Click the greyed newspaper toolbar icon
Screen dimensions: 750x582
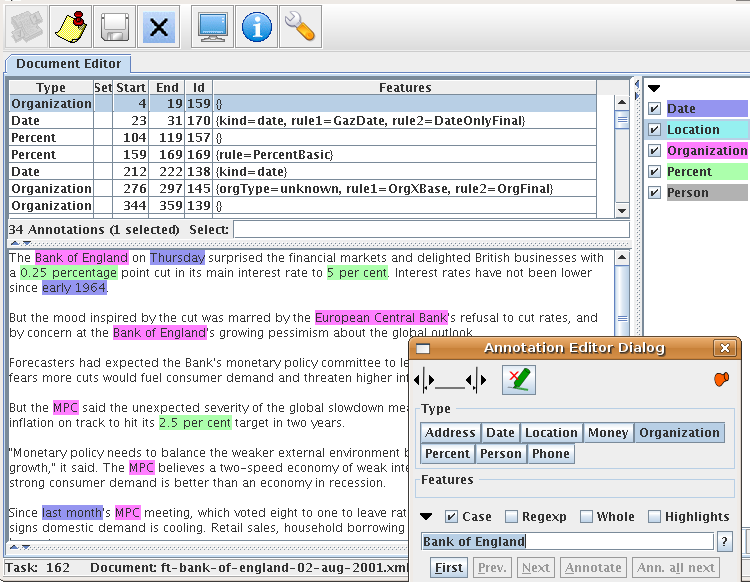tap(26, 27)
